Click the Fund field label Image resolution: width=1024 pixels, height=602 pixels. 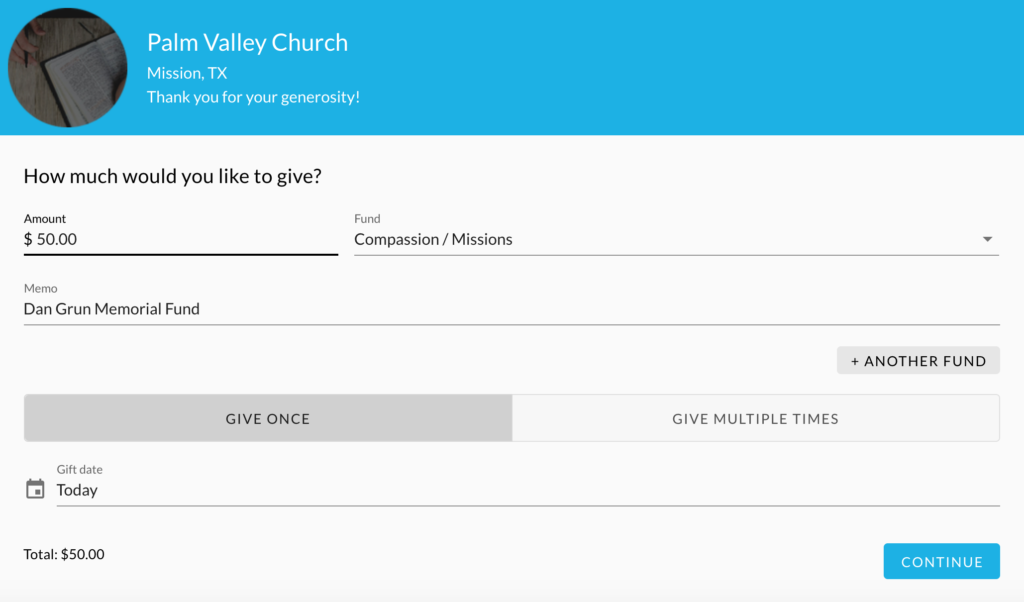coord(367,219)
